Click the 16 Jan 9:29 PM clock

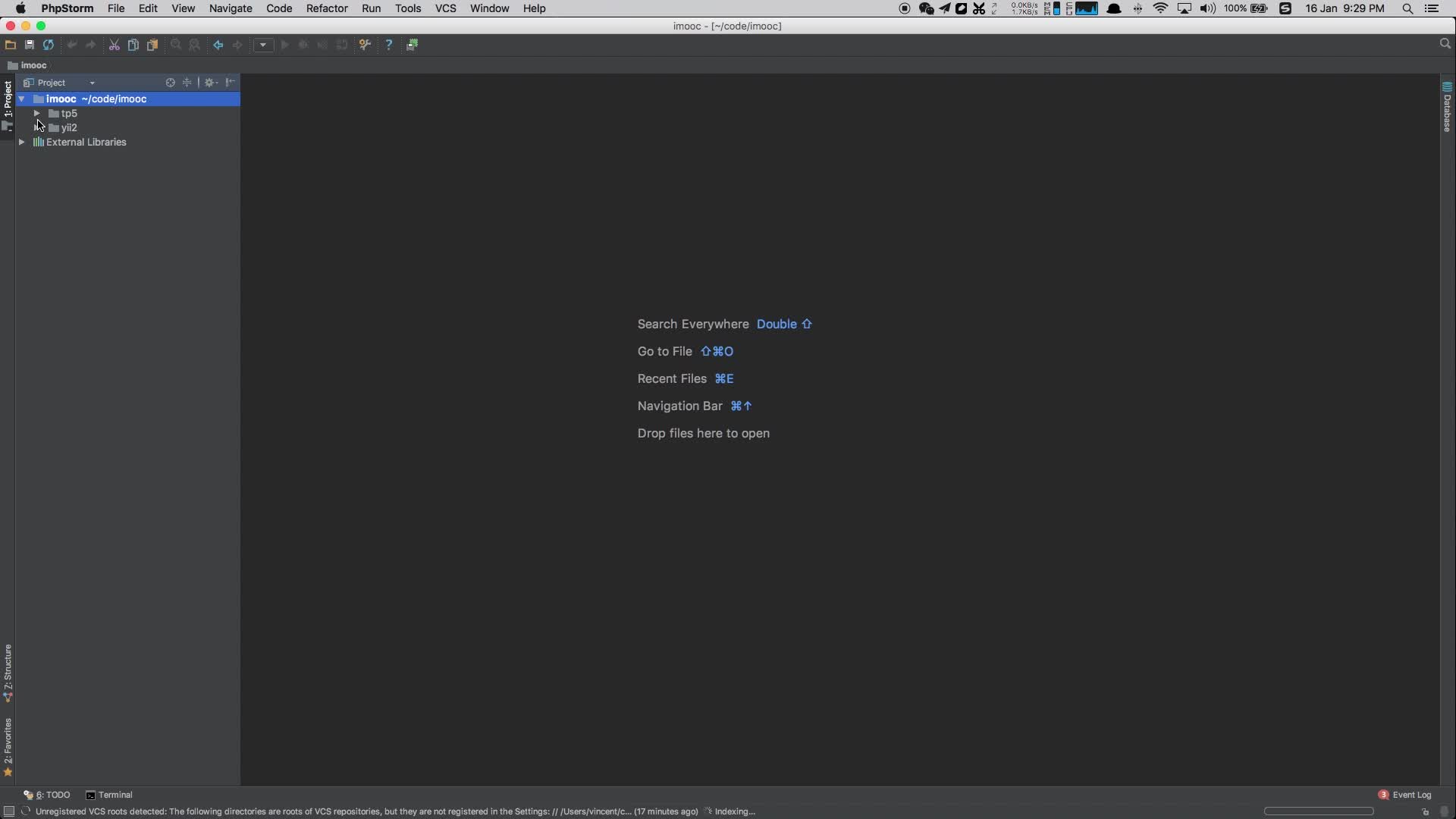tap(1345, 8)
